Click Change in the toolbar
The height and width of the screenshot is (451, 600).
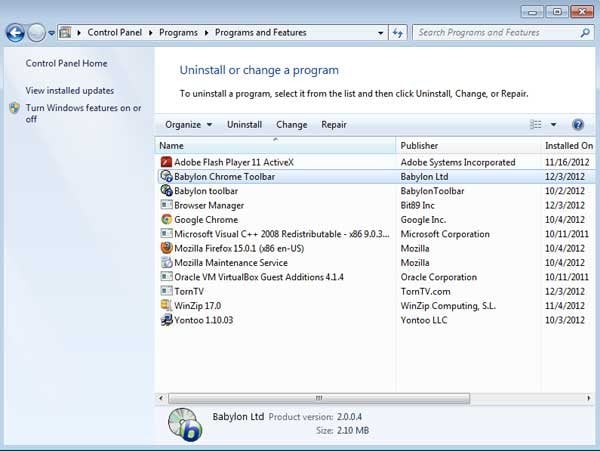pos(292,125)
